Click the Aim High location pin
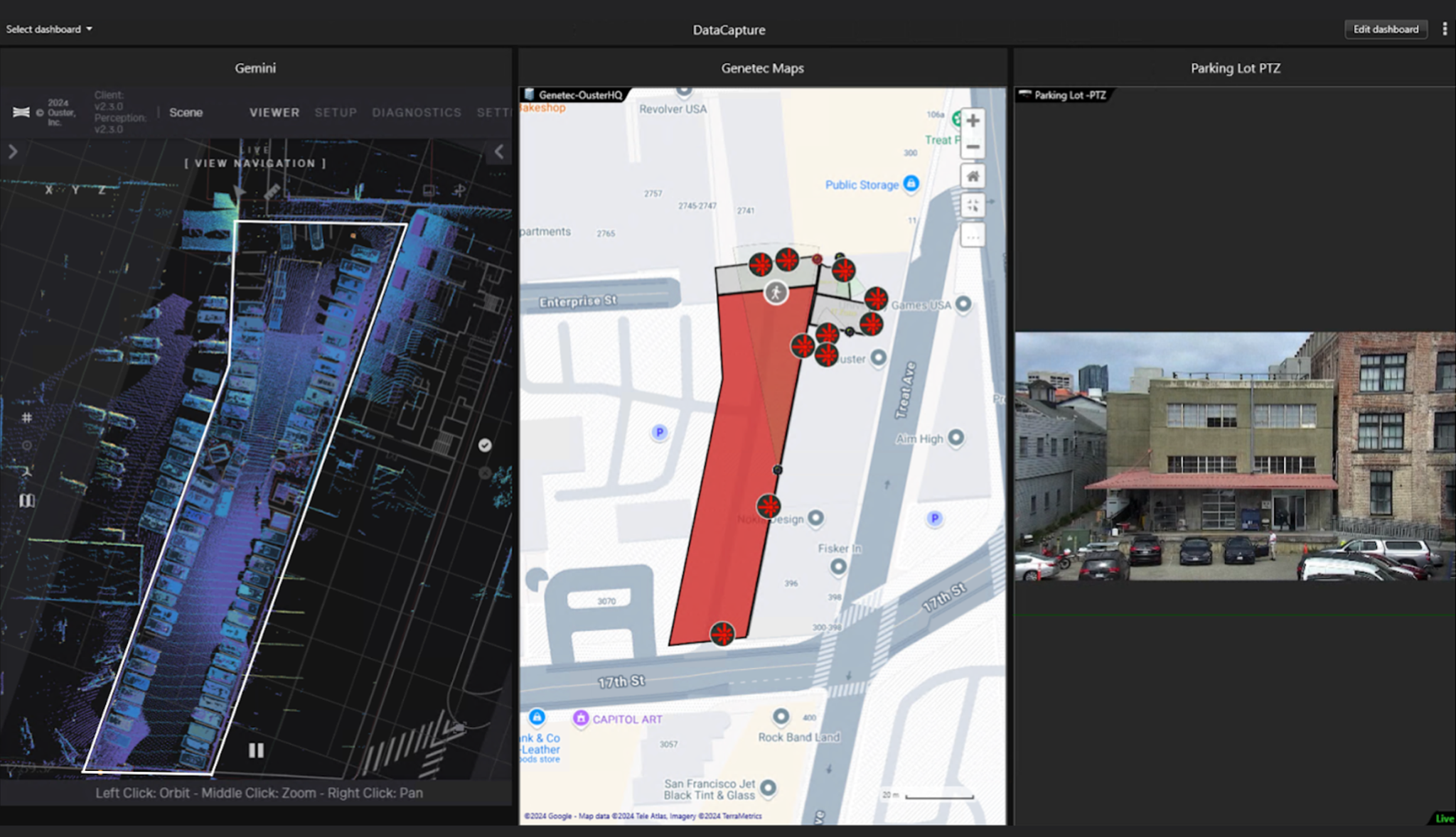1456x837 pixels. 956,437
